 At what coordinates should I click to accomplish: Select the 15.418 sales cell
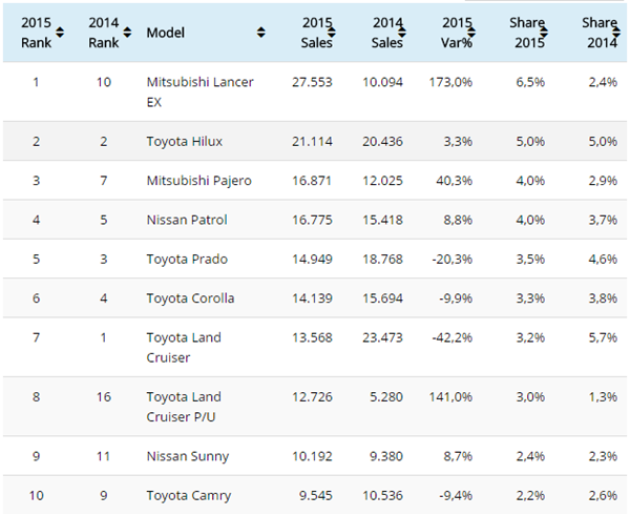[382, 220]
